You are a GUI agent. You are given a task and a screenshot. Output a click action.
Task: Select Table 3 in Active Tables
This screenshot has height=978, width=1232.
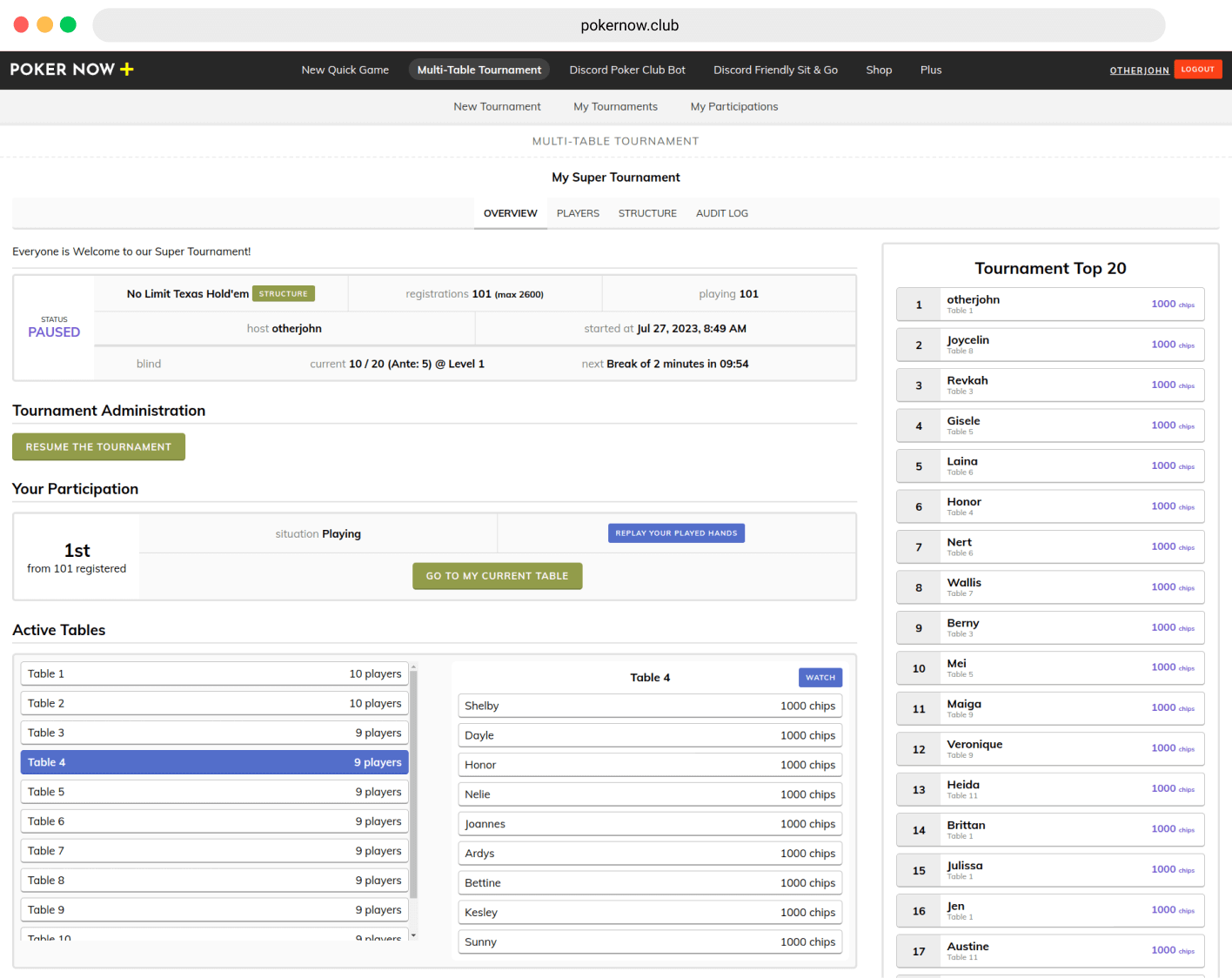214,733
